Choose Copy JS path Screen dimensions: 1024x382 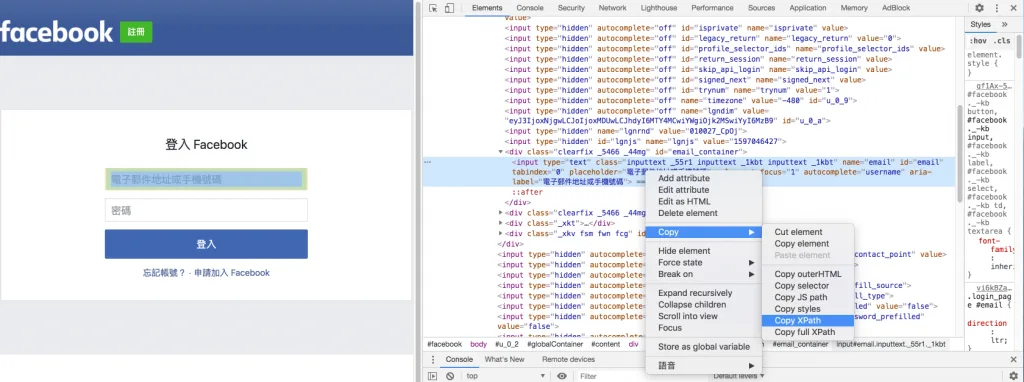point(808,297)
